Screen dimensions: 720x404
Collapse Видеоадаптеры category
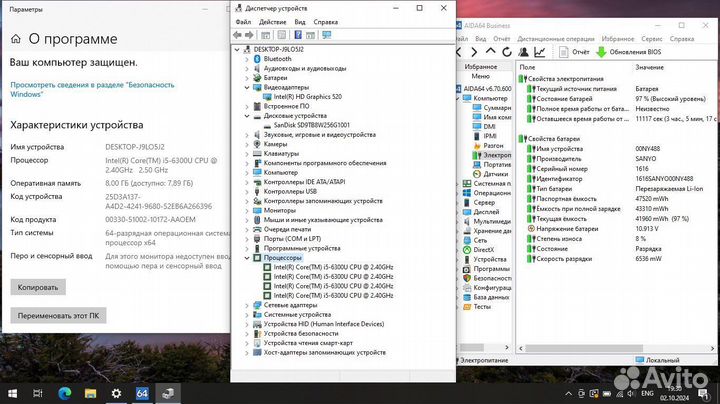tap(247, 87)
